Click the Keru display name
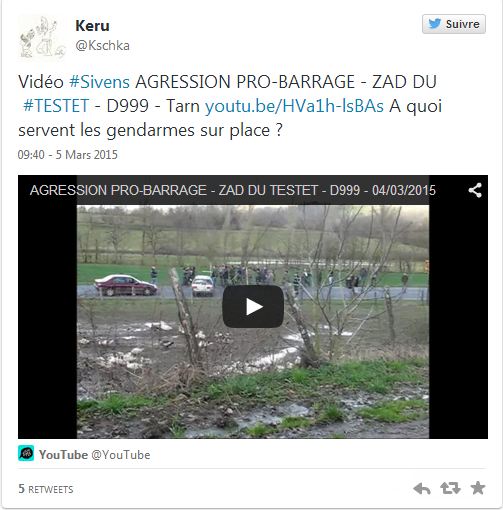Image resolution: width=503 pixels, height=510 pixels. point(92,26)
